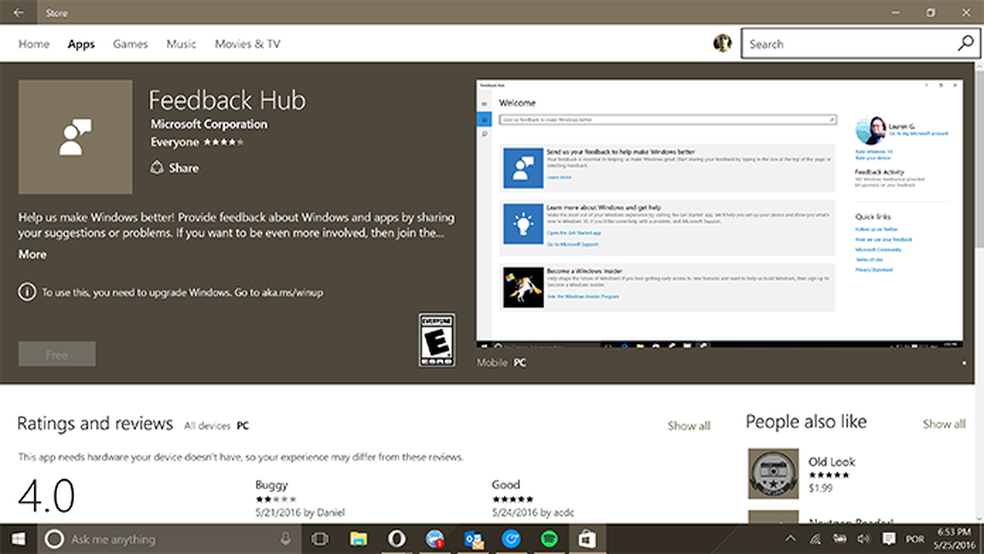Open the battery status tray icon

839,539
